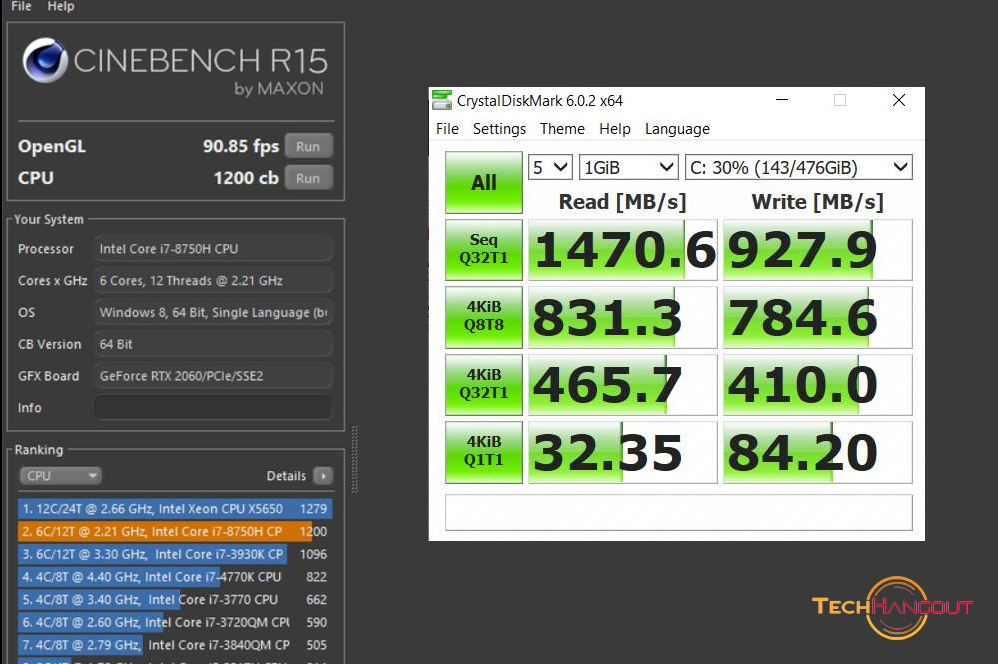Click the Cinebench panel splitter handle
998x664 pixels.
(x=355, y=459)
